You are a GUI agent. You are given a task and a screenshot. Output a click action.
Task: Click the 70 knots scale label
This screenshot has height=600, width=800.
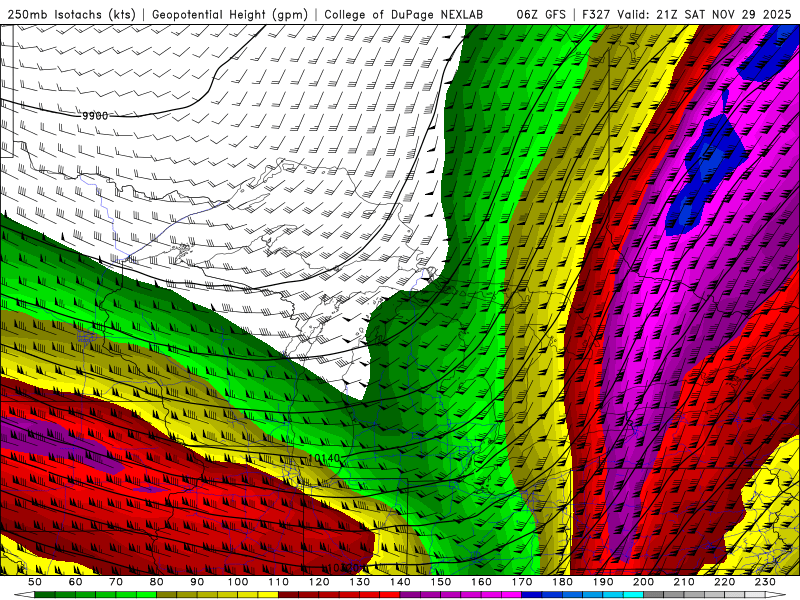[x=116, y=582]
